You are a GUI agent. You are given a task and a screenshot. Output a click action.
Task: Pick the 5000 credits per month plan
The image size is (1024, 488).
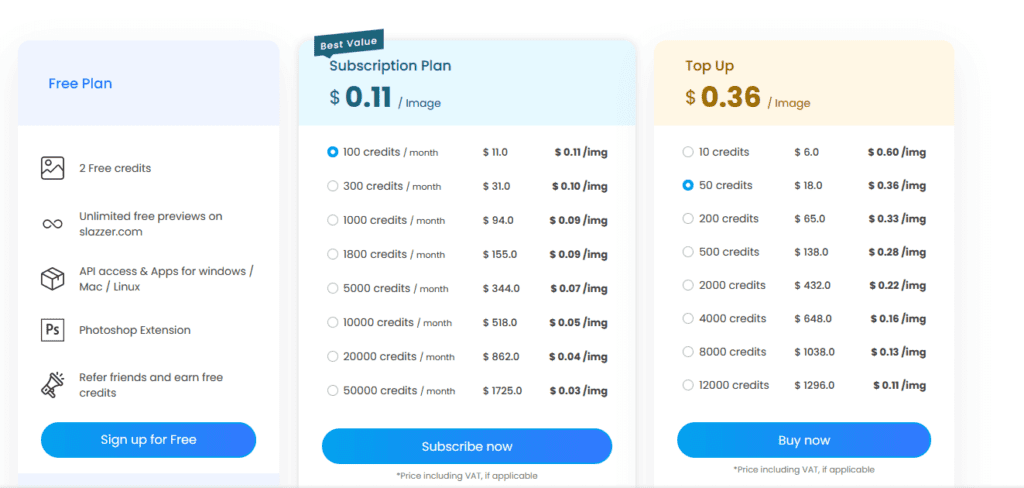(x=333, y=288)
